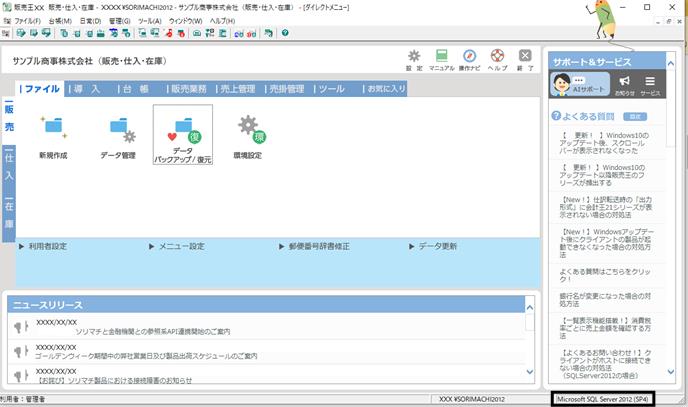Open FAQ about SQLServer2012の場合

[605, 364]
